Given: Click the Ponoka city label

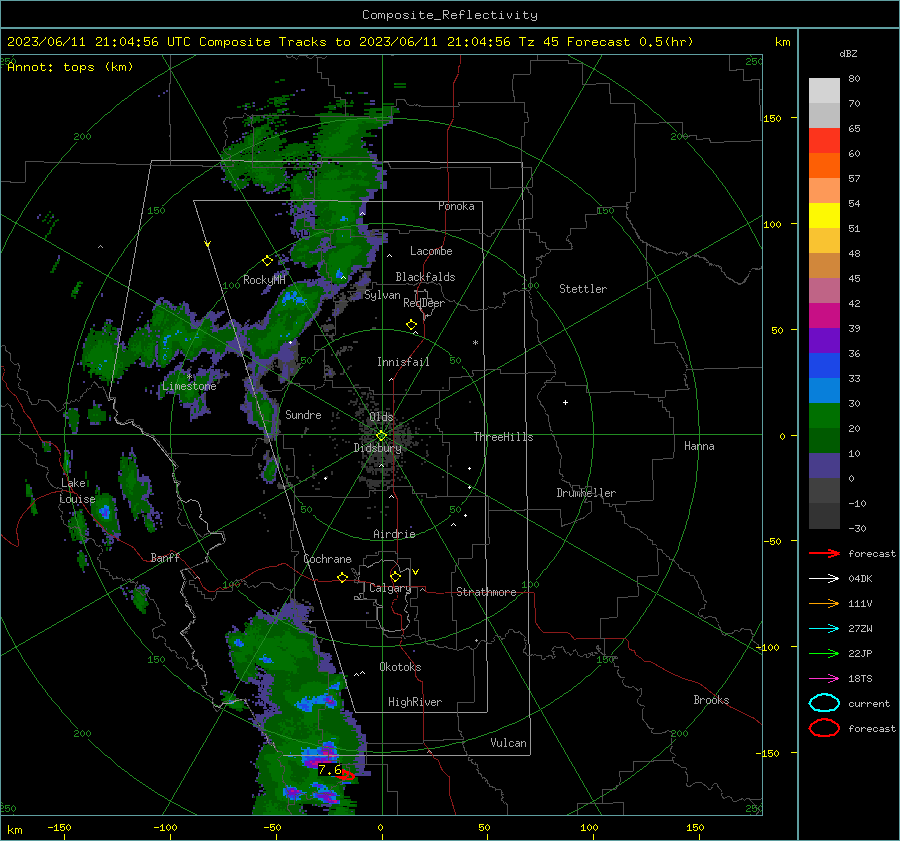Looking at the screenshot, I should (456, 206).
